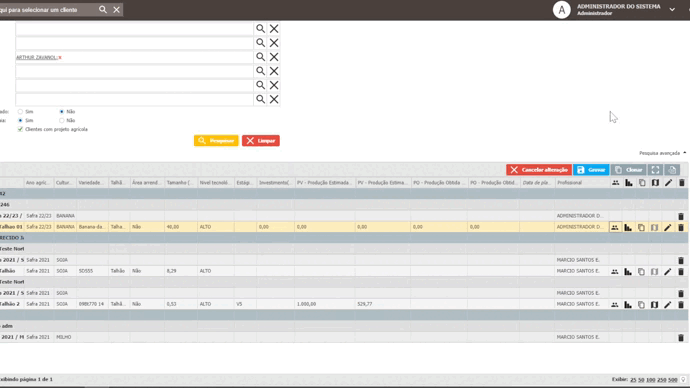
Task: Open people icon on the SD555 row
Action: tap(615, 271)
